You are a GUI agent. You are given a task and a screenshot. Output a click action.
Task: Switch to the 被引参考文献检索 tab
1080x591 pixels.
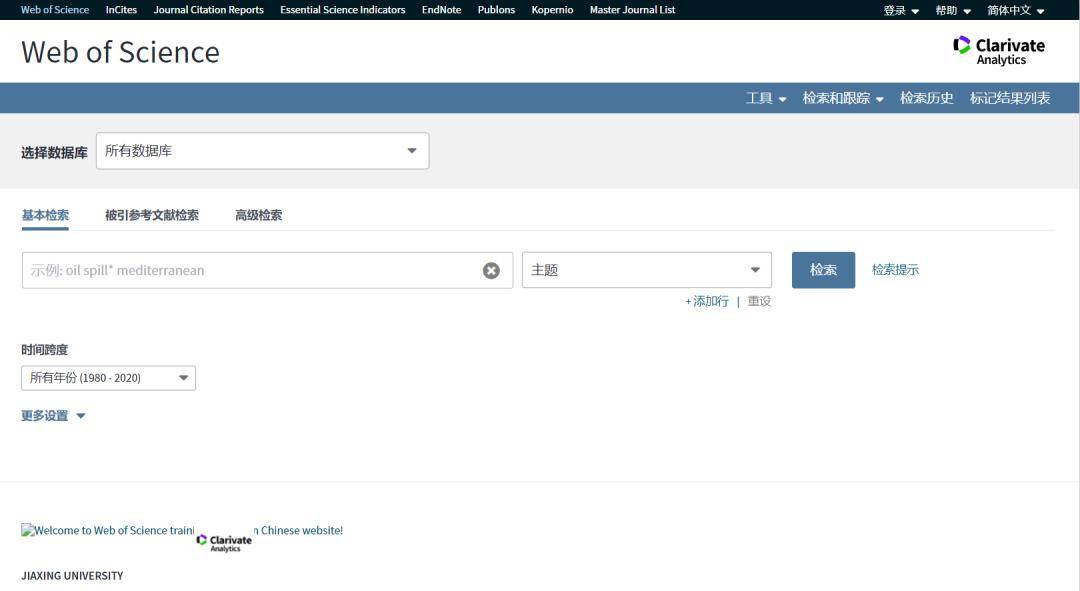coord(152,215)
